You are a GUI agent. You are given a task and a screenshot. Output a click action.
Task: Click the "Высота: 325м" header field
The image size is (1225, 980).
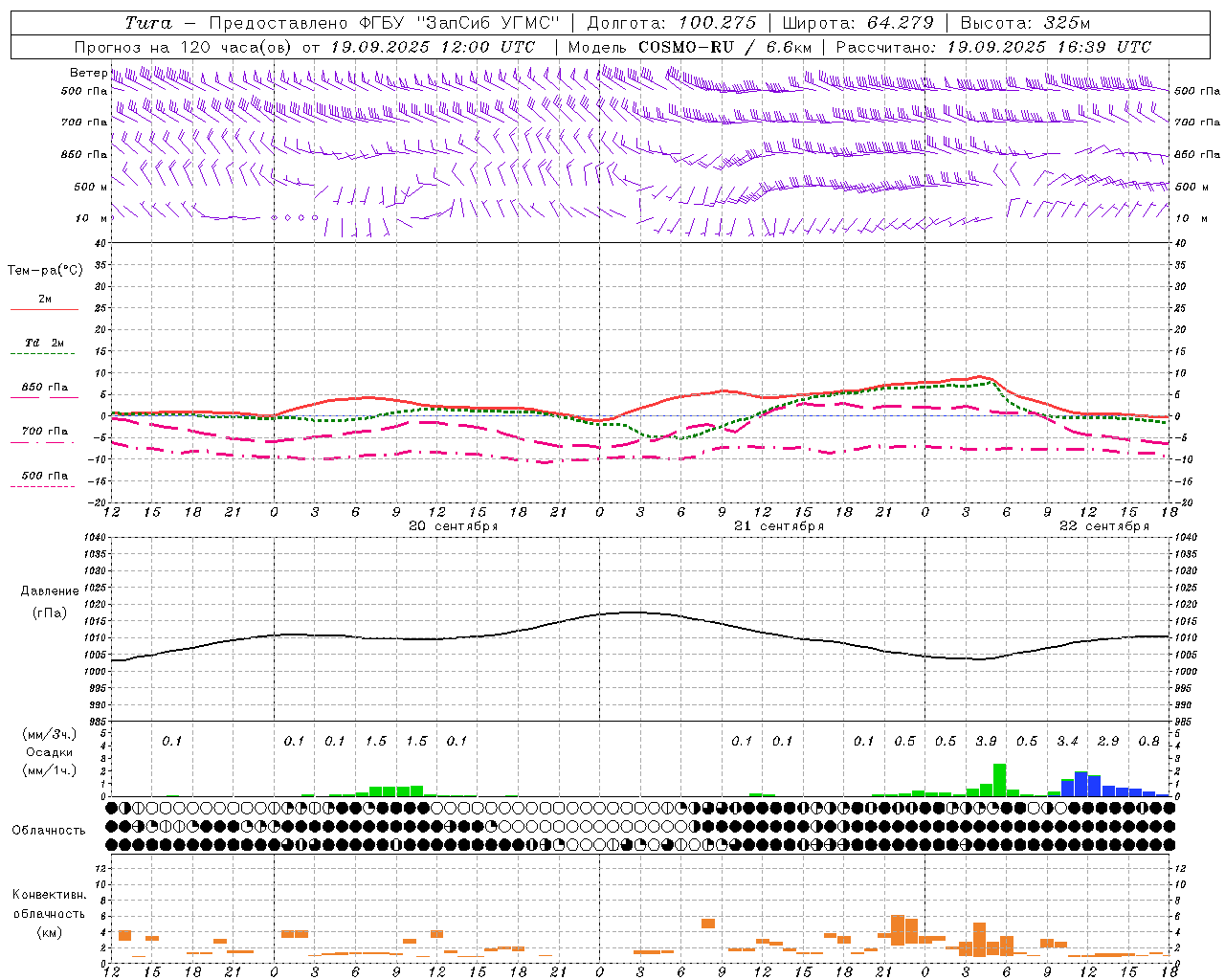click(1025, 23)
